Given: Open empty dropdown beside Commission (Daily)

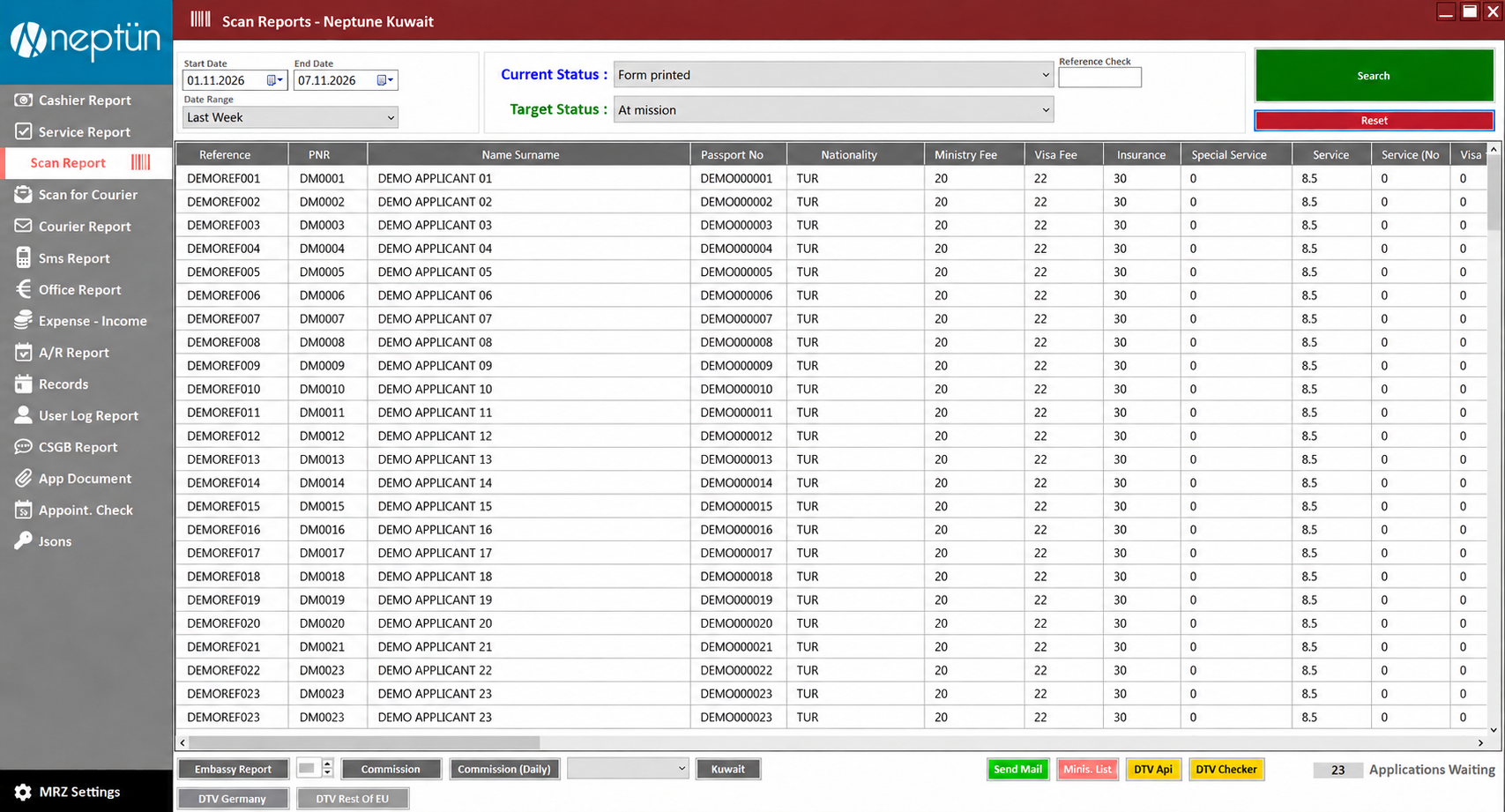Looking at the screenshot, I should (x=628, y=769).
